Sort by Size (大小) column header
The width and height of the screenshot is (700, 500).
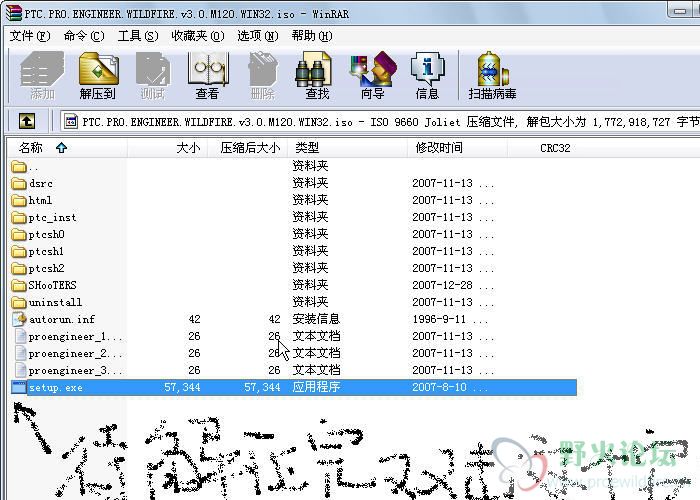[x=168, y=148]
